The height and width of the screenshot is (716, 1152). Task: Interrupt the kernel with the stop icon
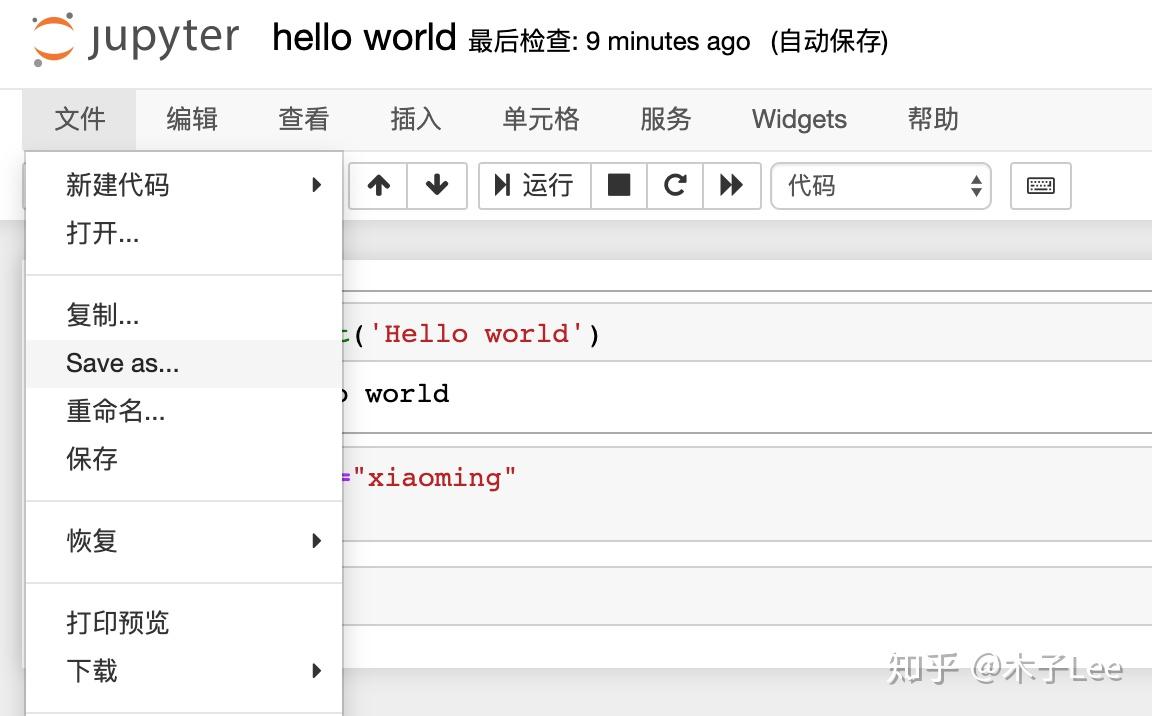(x=618, y=186)
